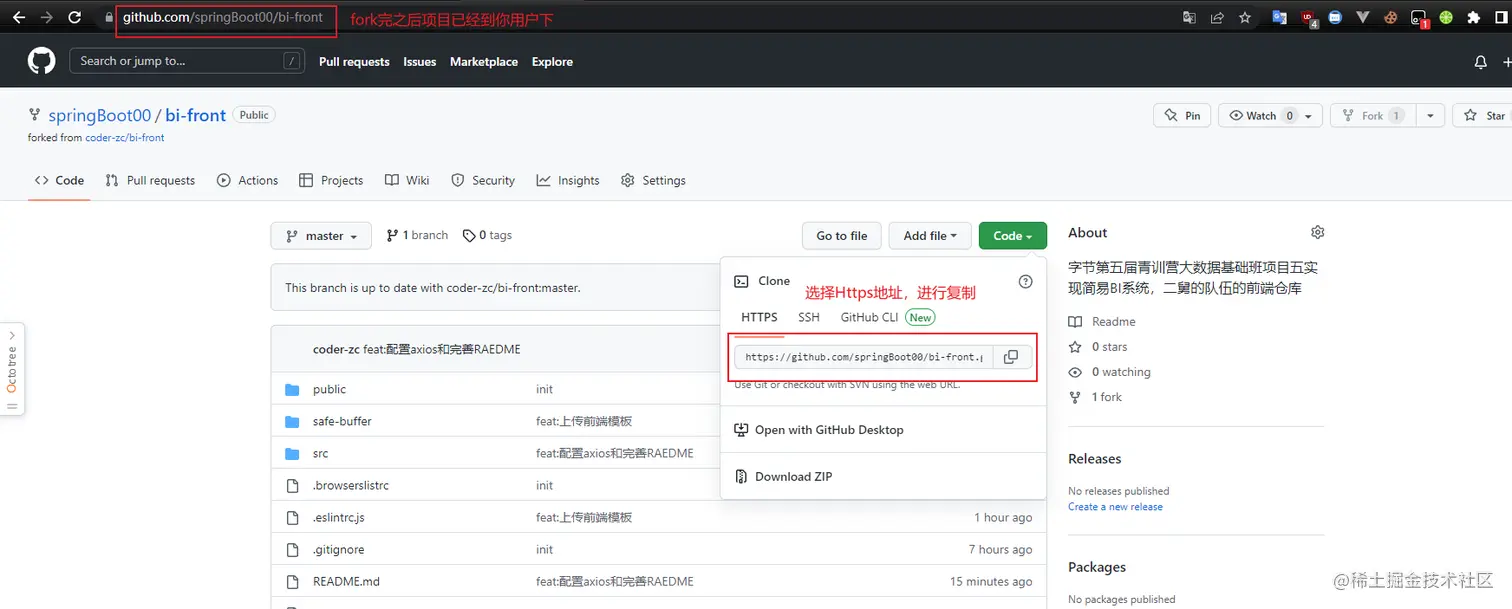The height and width of the screenshot is (609, 1512).
Task: Open the coder-zc/bi-front source link
Action: pos(125,138)
